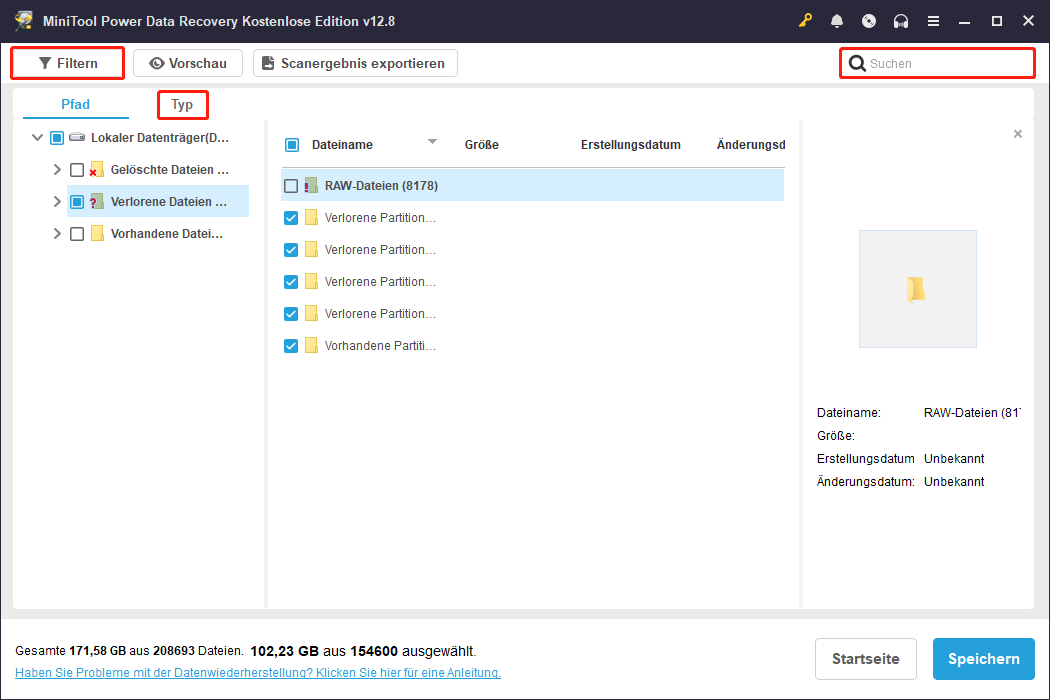
Task: Check the Gelöschte Dateien checkbox
Action: coord(77,169)
